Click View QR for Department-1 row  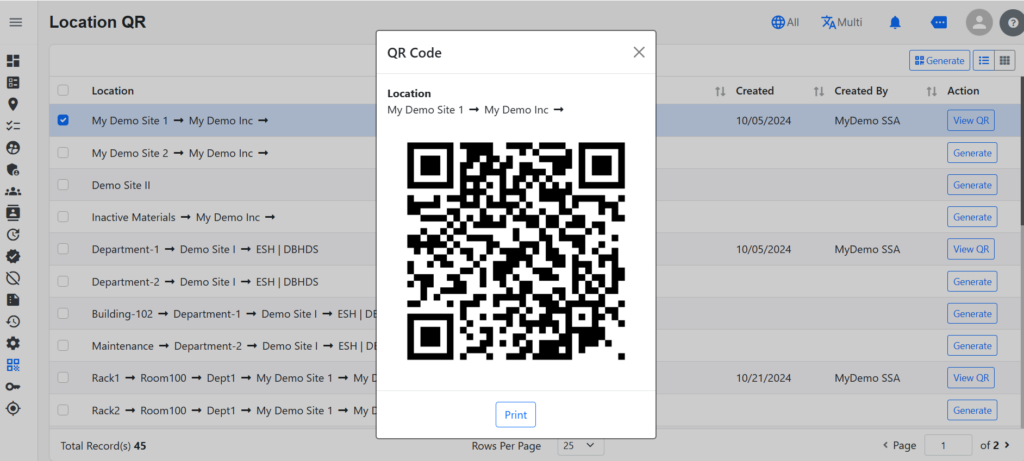click(x=971, y=249)
